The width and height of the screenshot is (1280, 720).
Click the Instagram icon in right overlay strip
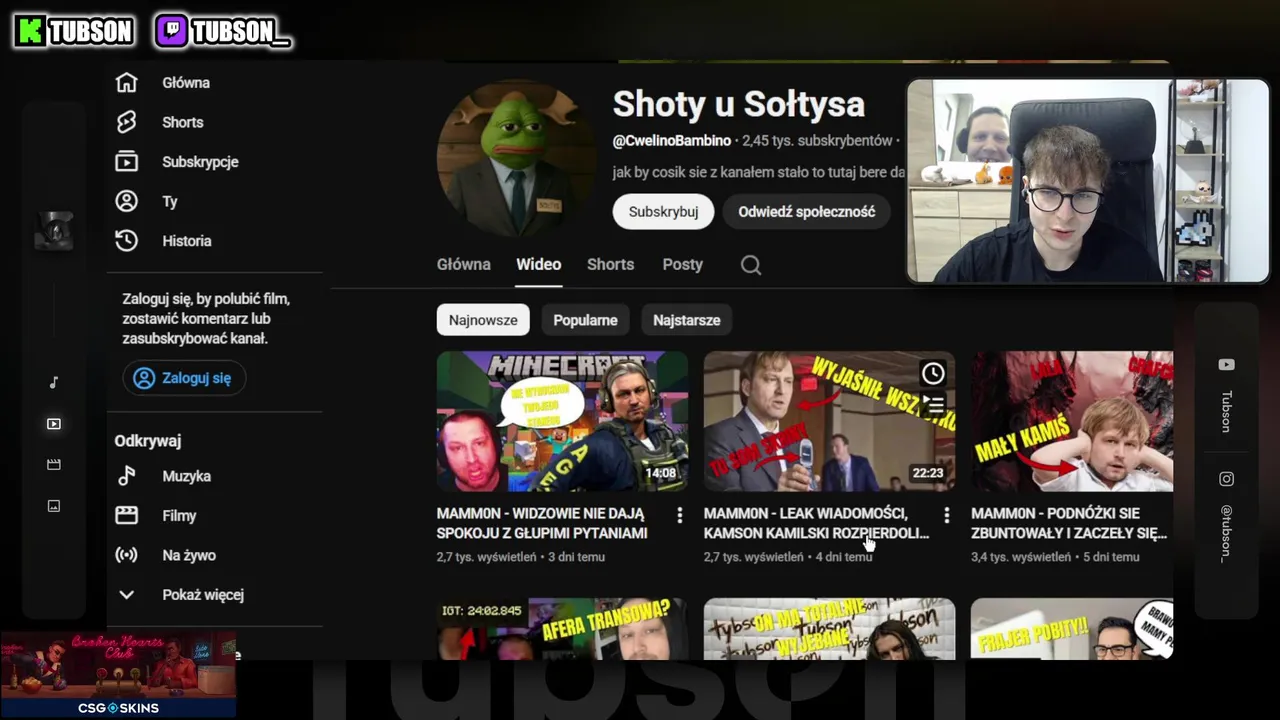(1226, 479)
